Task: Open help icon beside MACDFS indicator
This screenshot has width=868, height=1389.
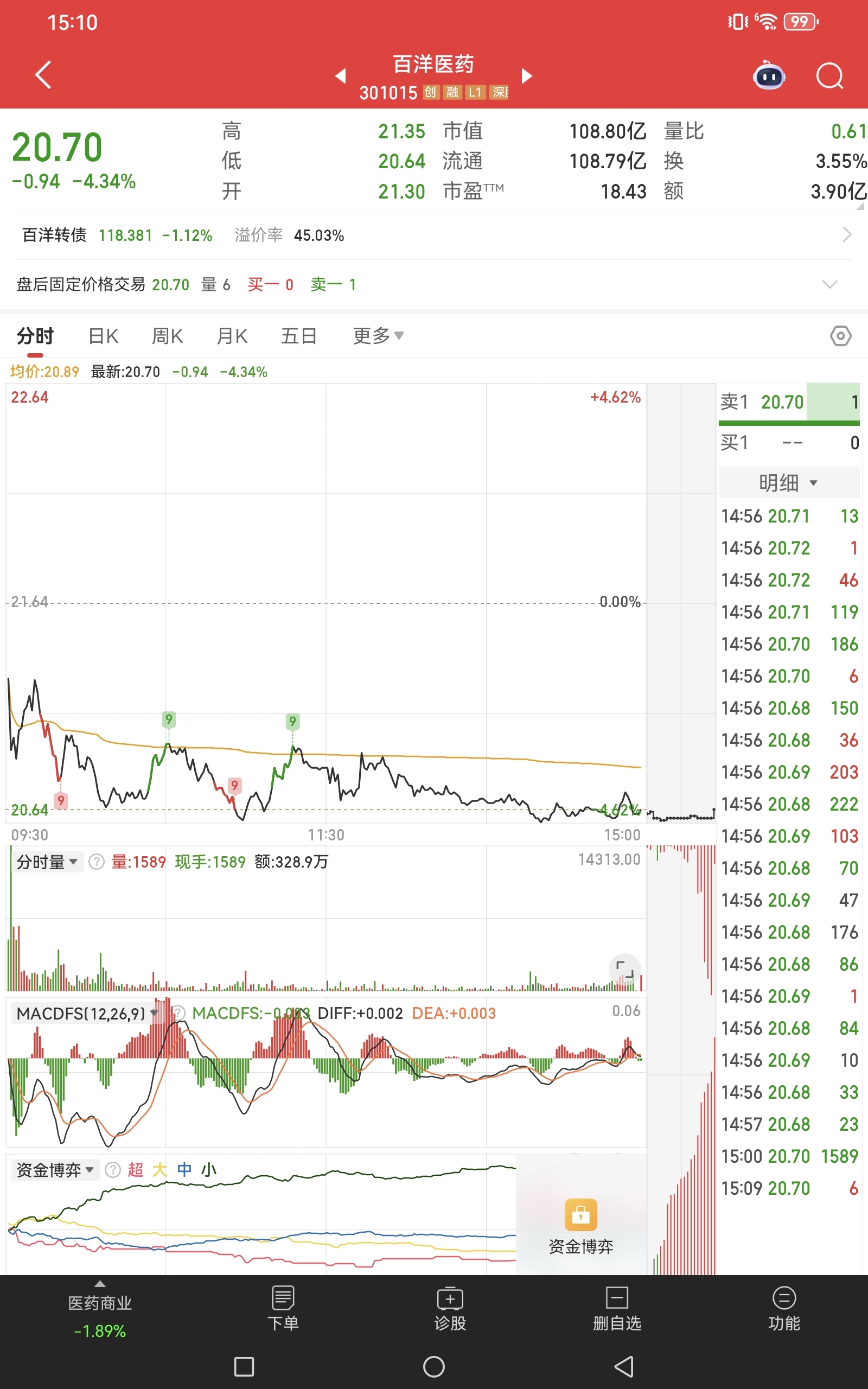Action: [178, 1013]
